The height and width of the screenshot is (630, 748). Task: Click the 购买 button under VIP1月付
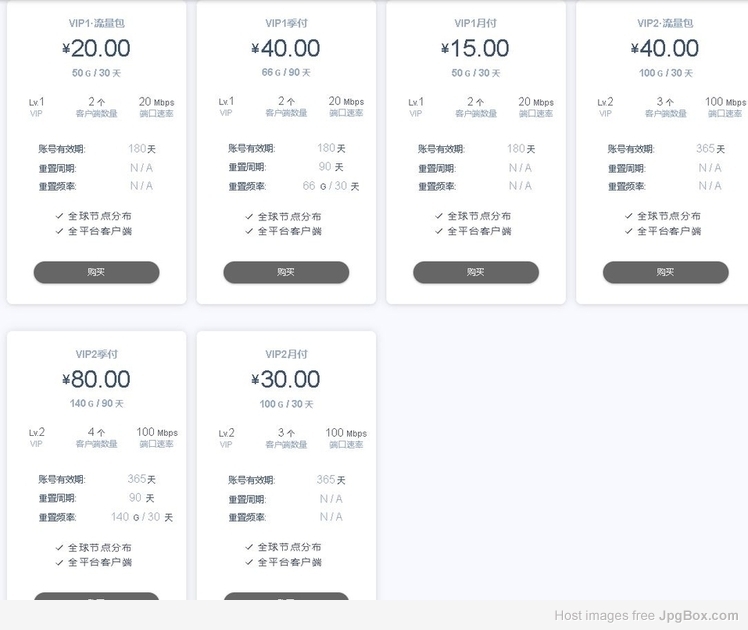(x=476, y=272)
